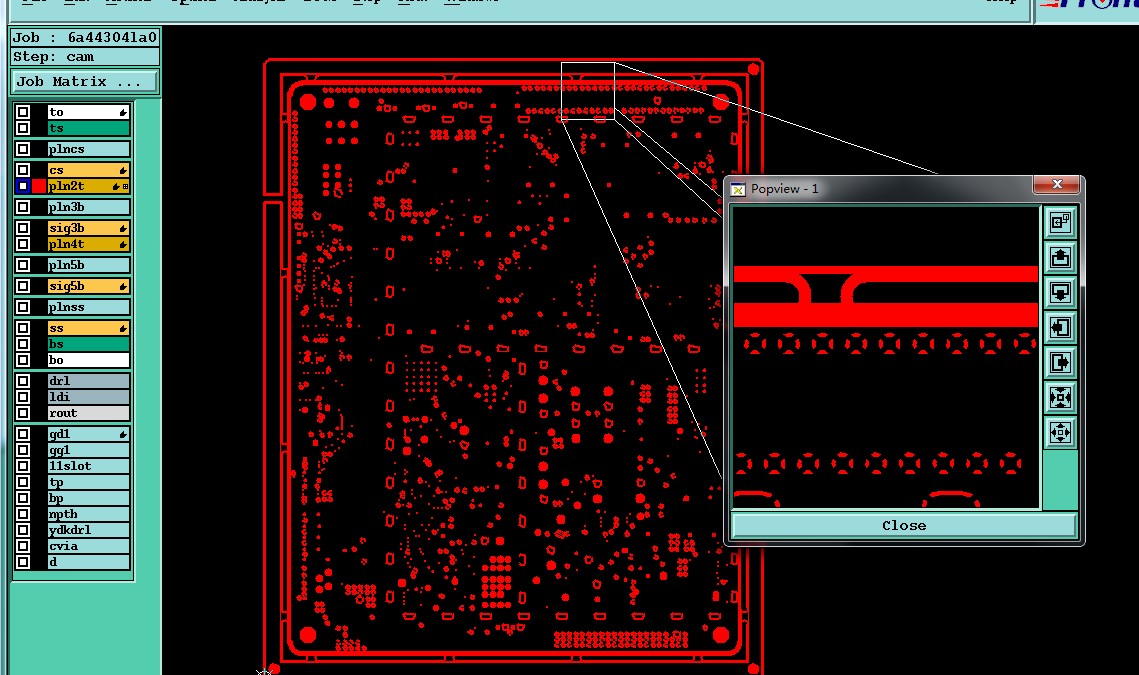The height and width of the screenshot is (675, 1139).
Task: Click the marker icon on the 'ss' layer row
Action: click(123, 328)
